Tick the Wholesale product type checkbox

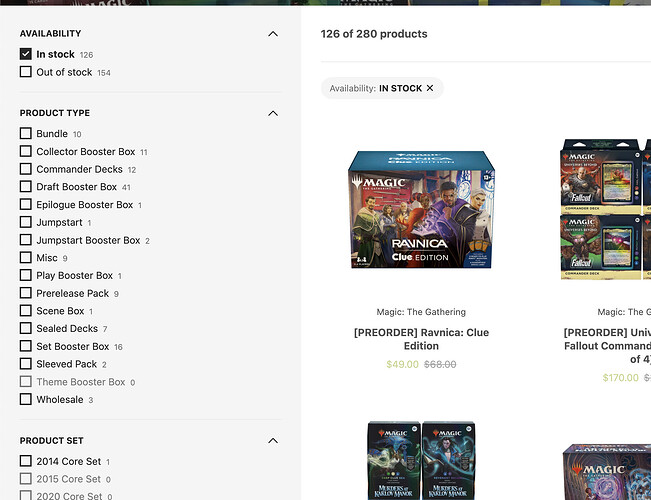click(x=26, y=400)
